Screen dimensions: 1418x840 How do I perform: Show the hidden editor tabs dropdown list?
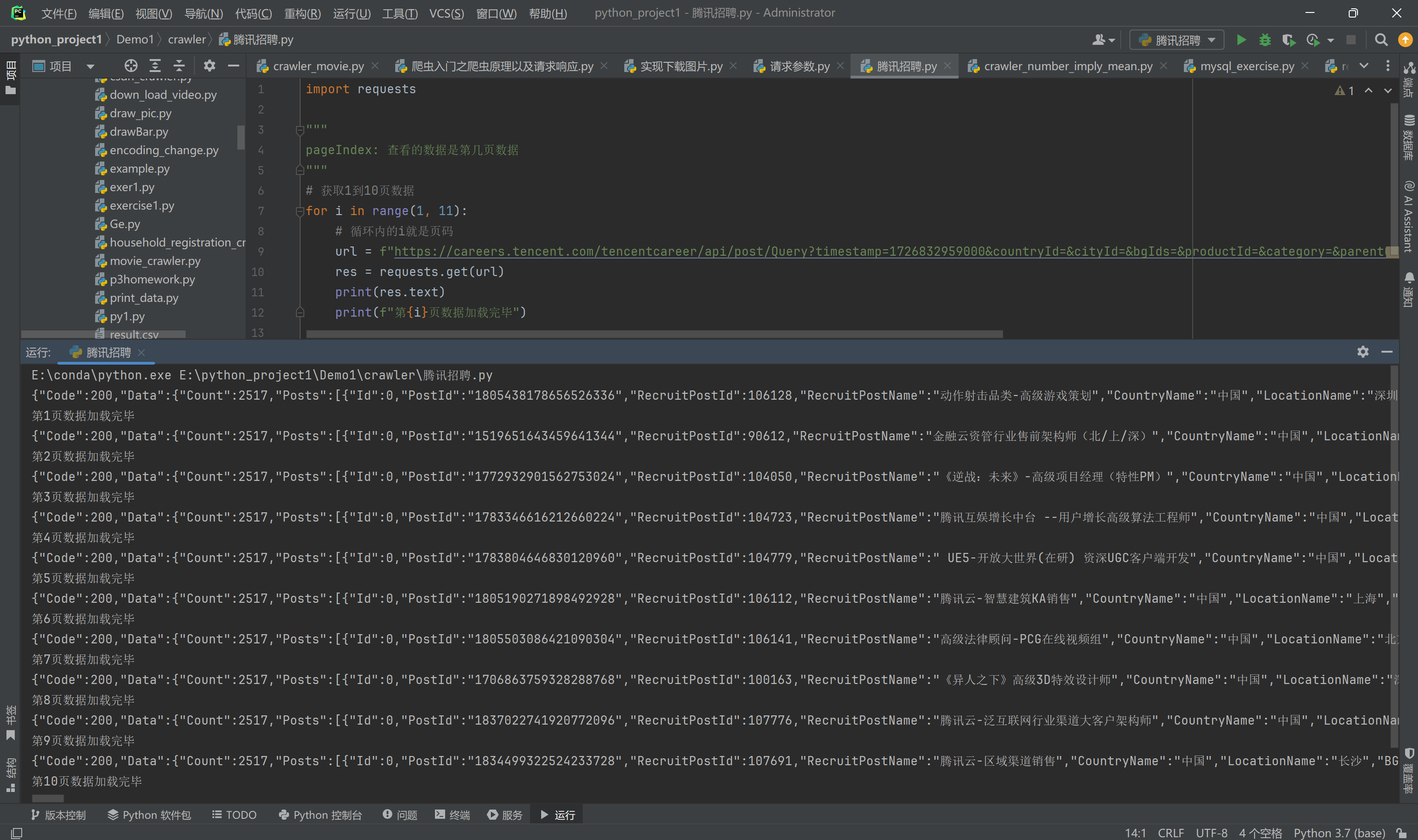(x=1364, y=66)
